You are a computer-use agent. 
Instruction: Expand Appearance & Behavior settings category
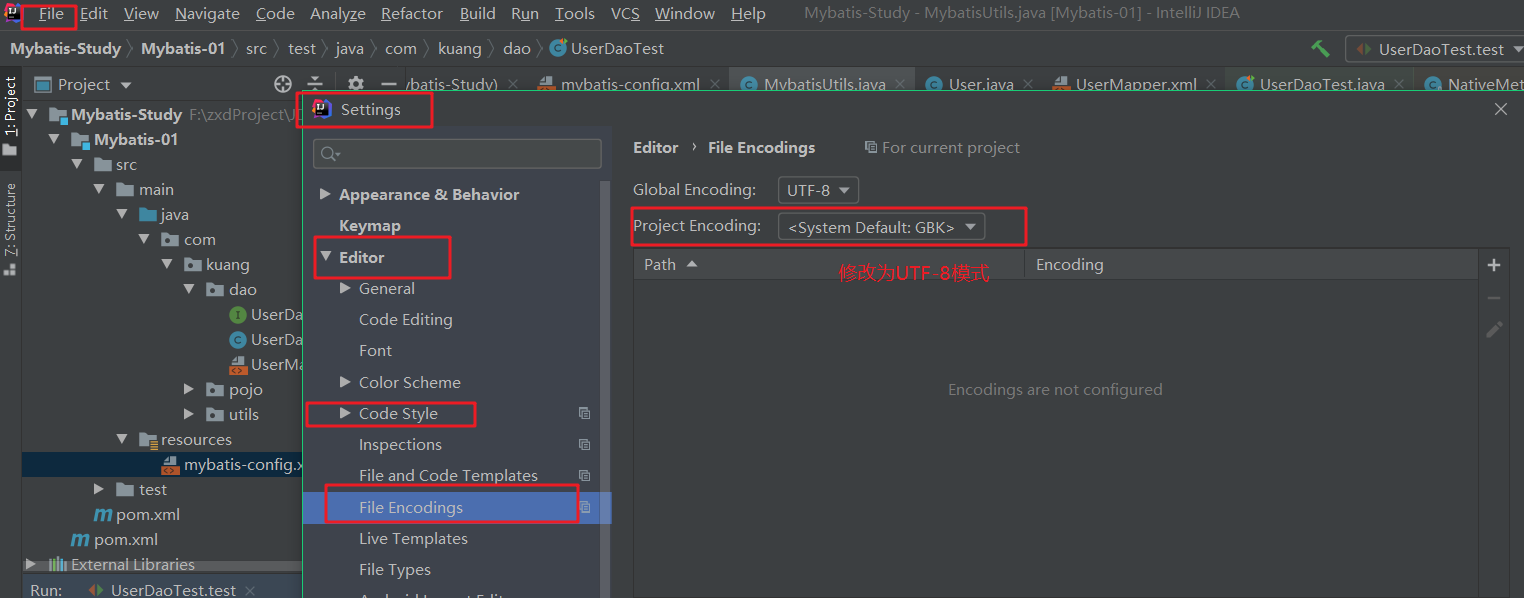[x=325, y=195]
